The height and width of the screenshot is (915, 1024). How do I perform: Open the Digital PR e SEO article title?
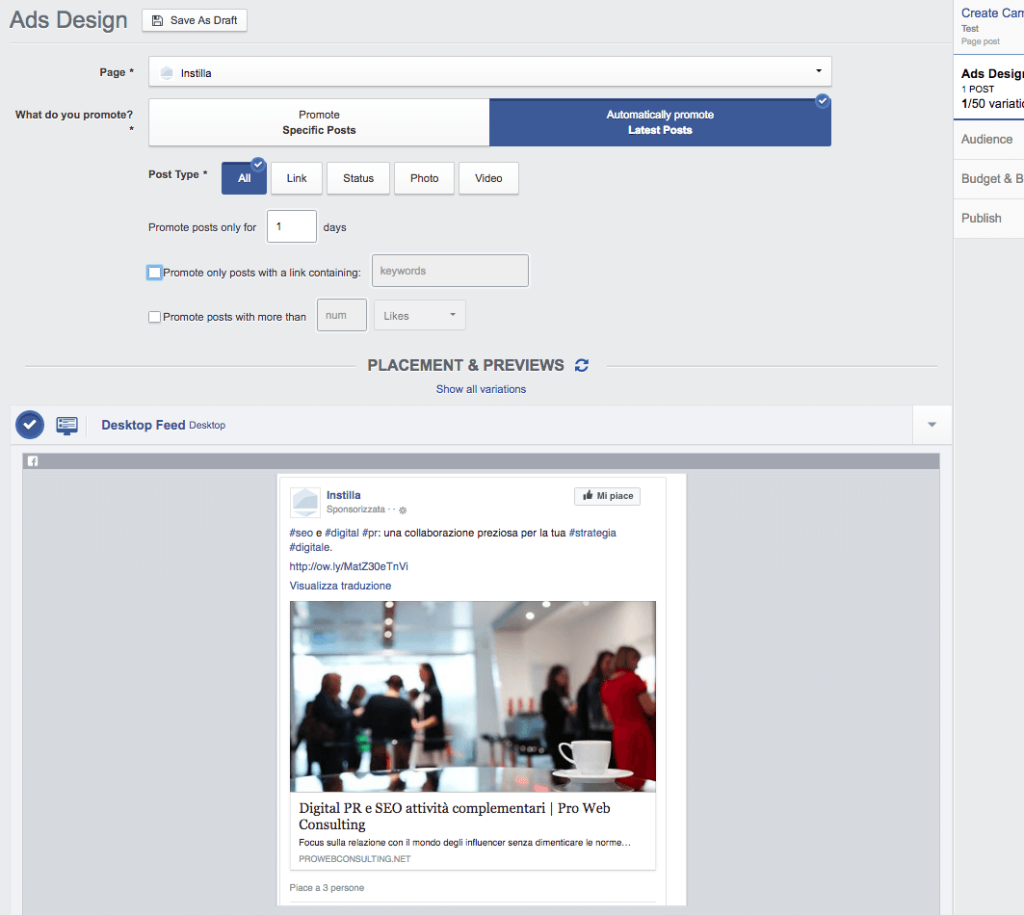tap(455, 816)
